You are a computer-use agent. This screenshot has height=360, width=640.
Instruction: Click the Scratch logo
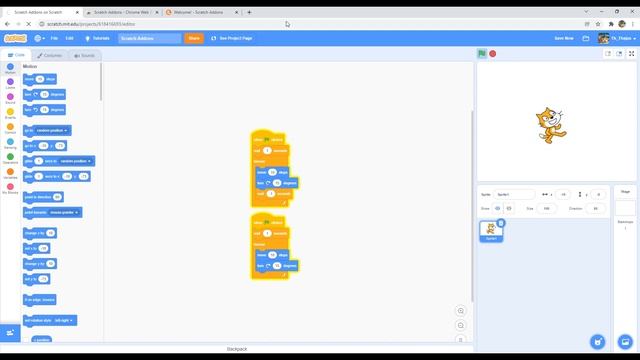15,38
